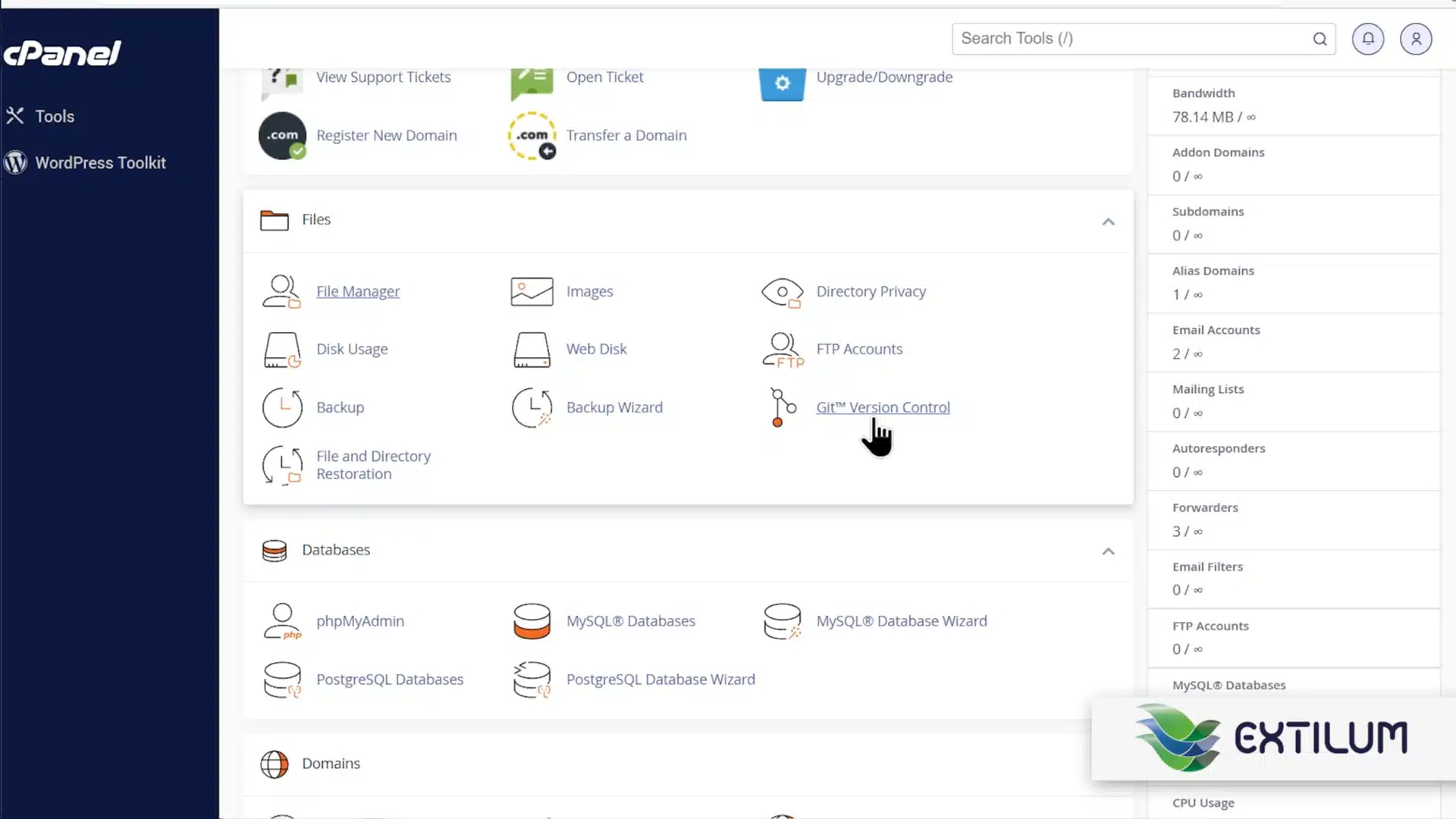Click the MySQL Database Wizard icon
This screenshot has height=819, width=1456.
coord(783,621)
